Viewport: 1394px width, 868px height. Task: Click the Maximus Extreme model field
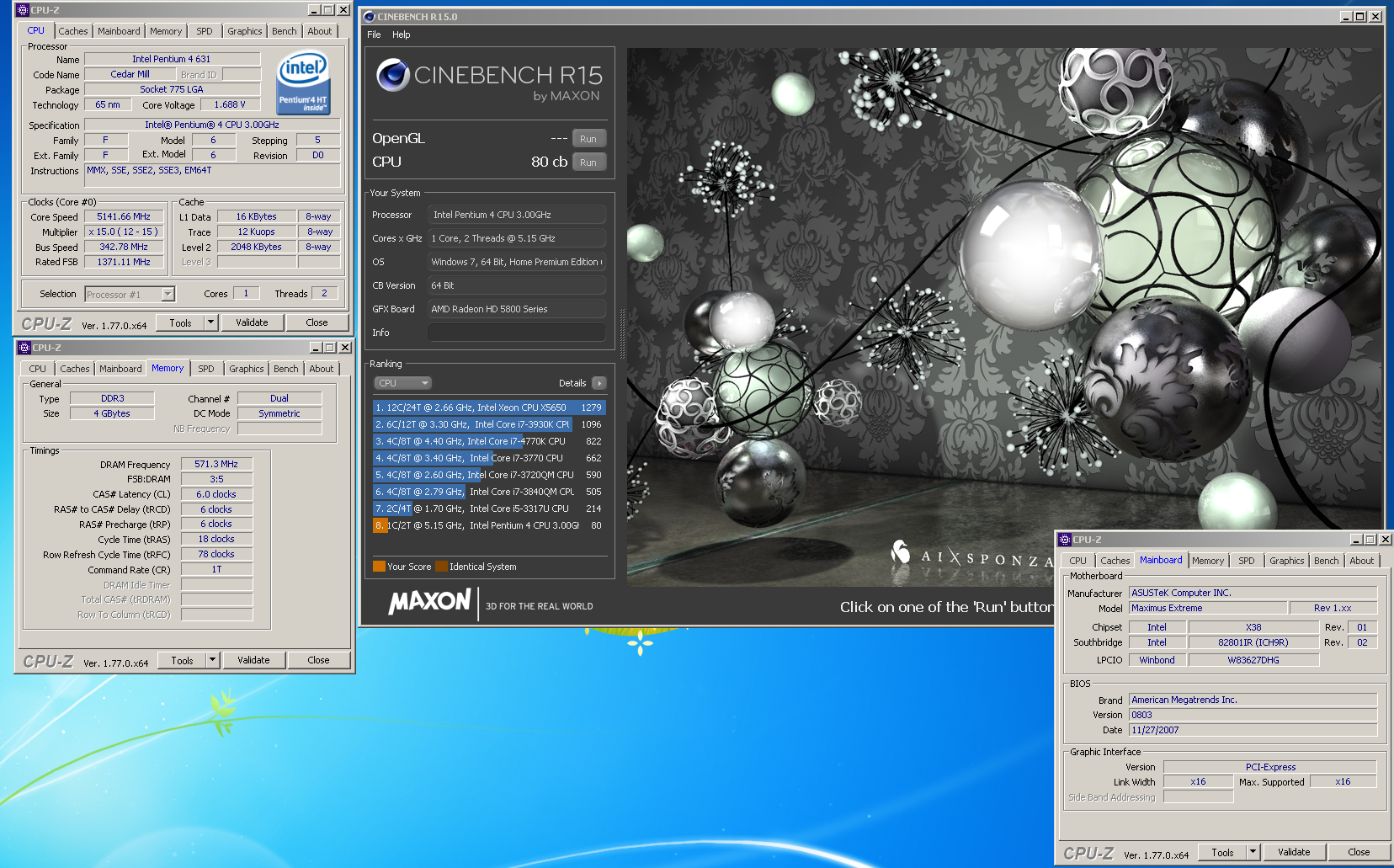(1208, 608)
